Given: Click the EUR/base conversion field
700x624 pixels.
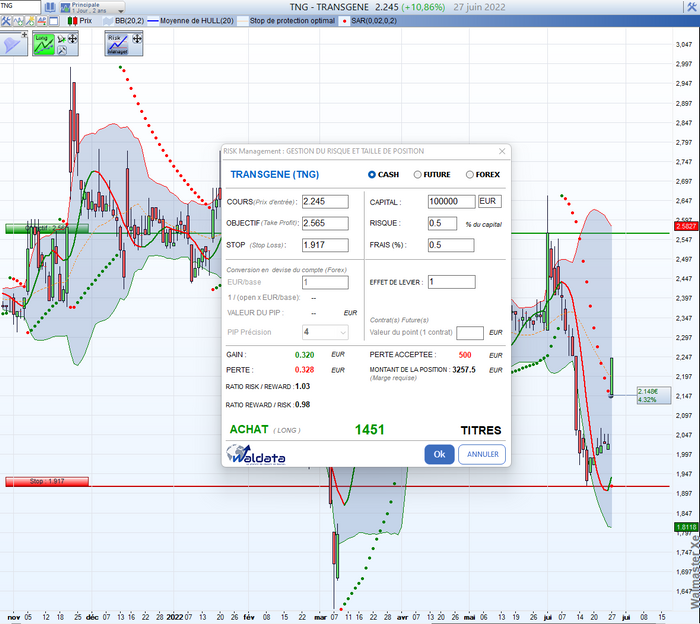Looking at the screenshot, I should click(325, 283).
